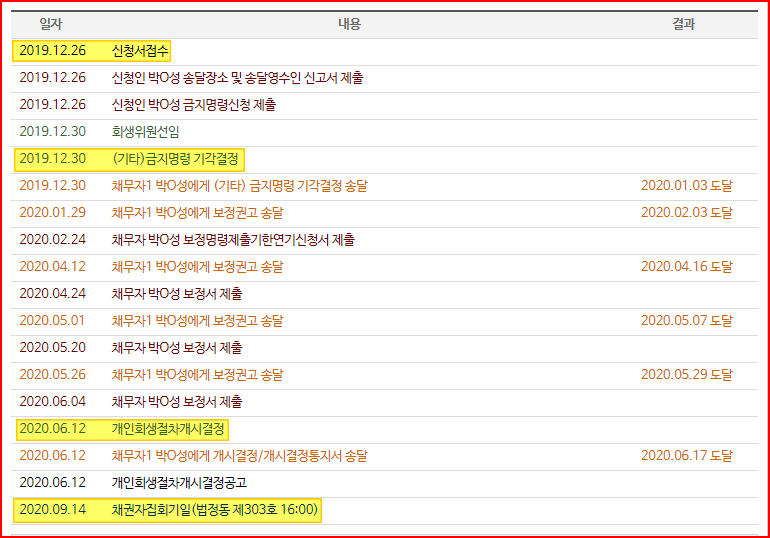Select the 보정명령제출기한연기신청서 제출 entry
The width and height of the screenshot is (770, 538).
point(233,240)
